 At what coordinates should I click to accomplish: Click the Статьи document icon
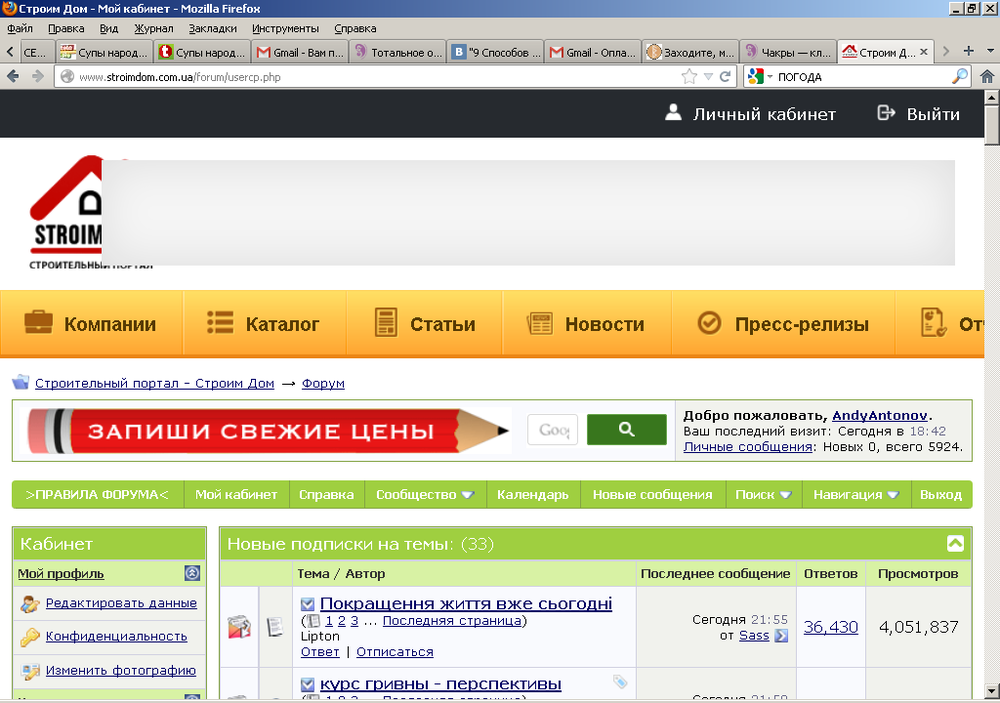[385, 323]
